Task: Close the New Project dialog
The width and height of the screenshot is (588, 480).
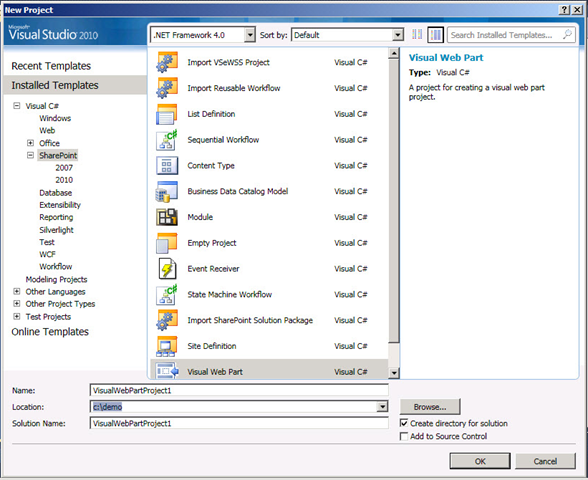Action: (x=577, y=10)
